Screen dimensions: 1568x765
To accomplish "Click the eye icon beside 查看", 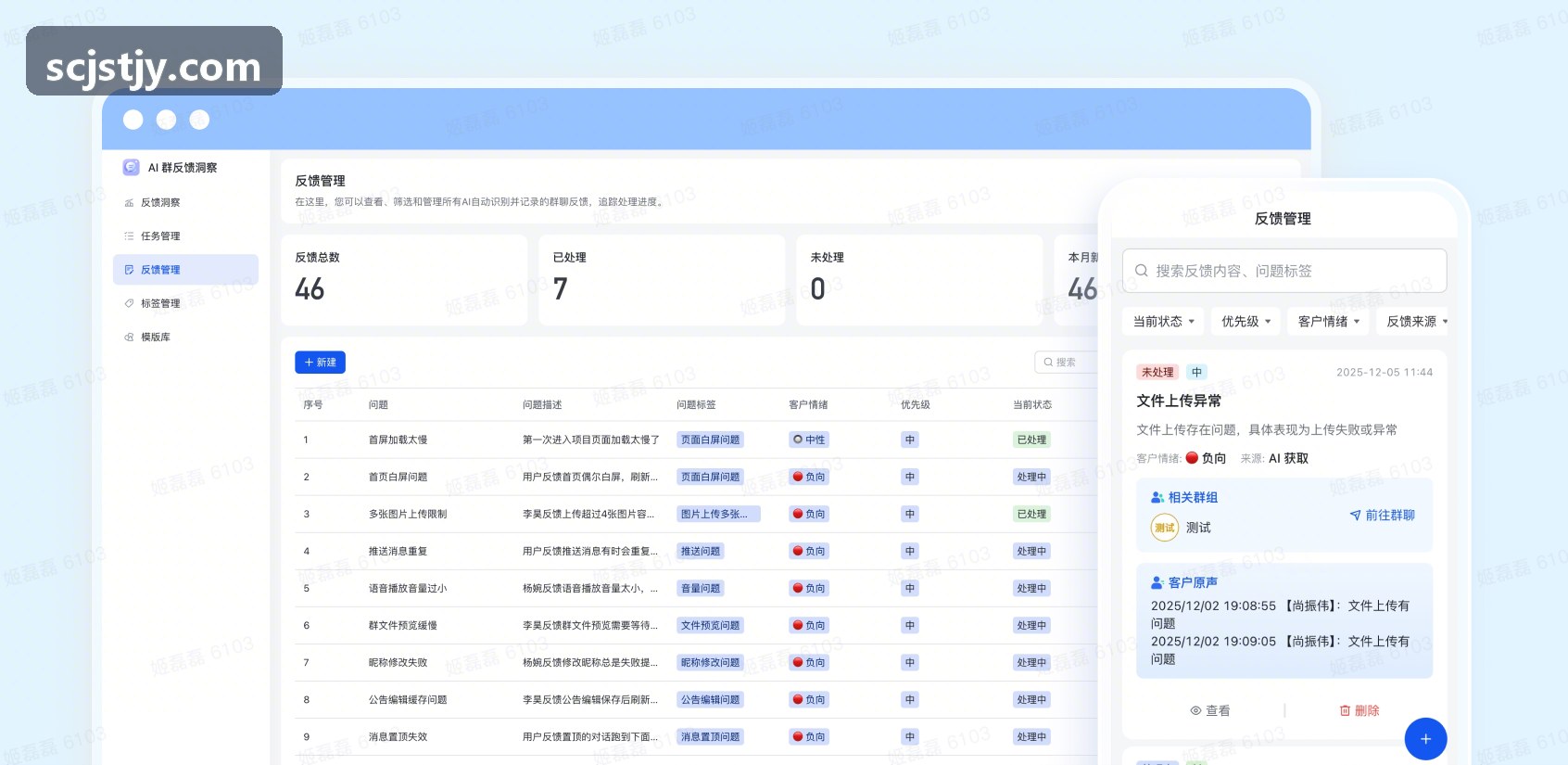I will pos(1195,711).
